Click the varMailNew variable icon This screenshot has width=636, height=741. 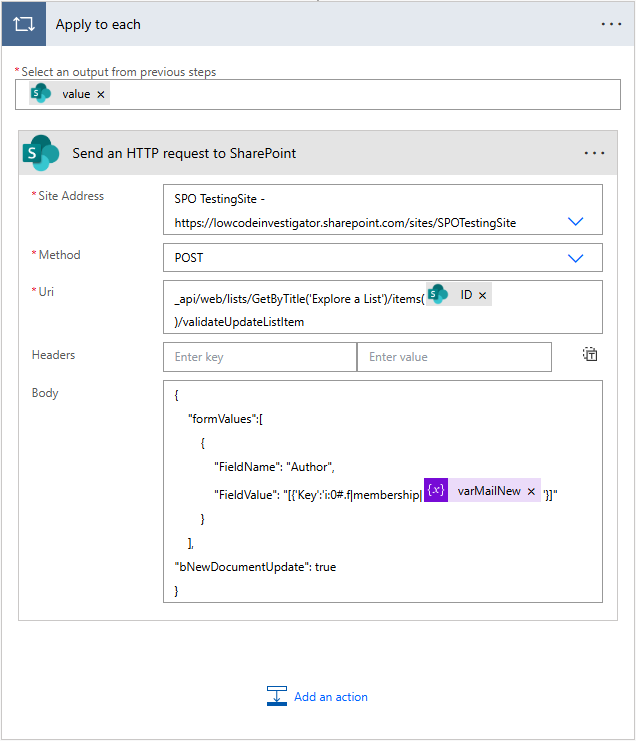[x=436, y=491]
